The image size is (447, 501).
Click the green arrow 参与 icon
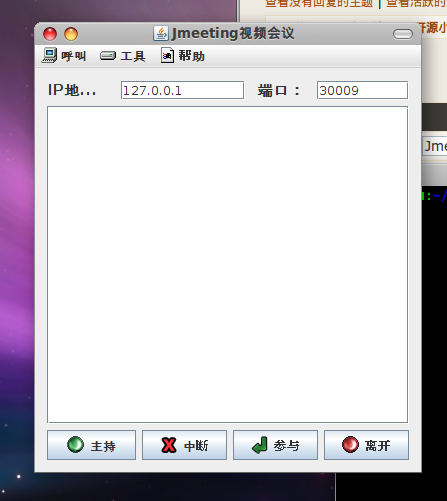point(260,445)
